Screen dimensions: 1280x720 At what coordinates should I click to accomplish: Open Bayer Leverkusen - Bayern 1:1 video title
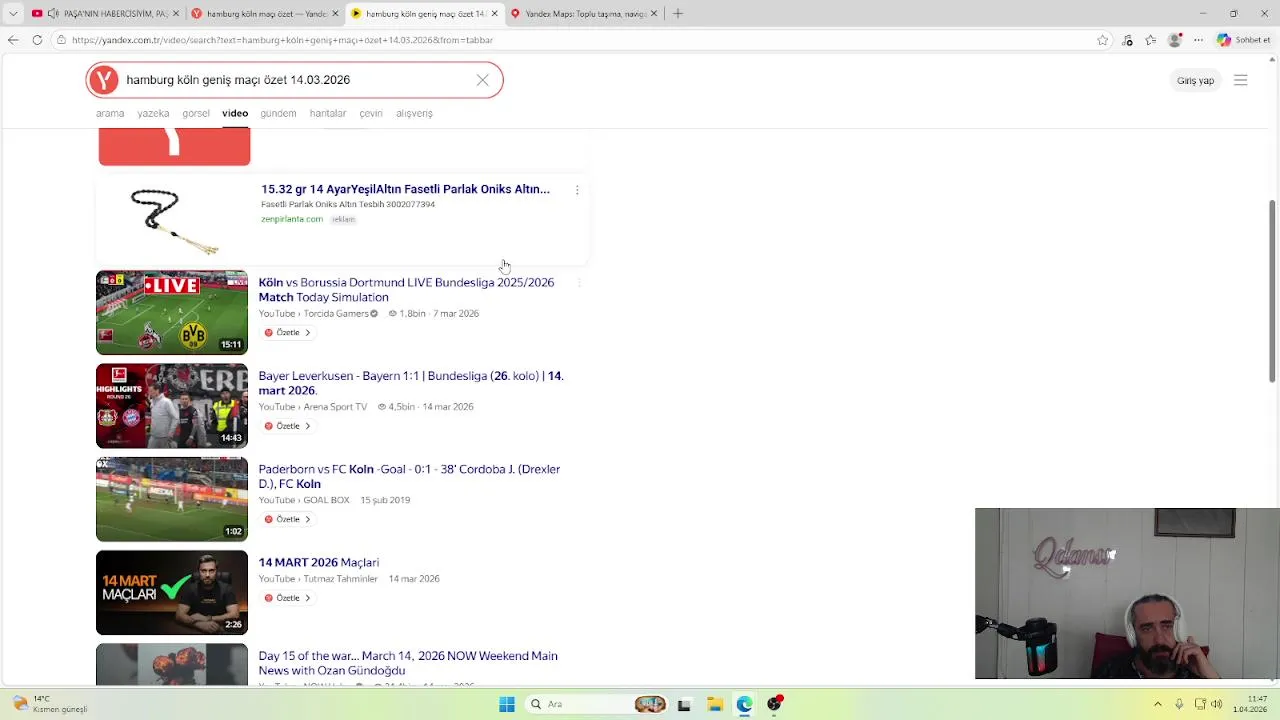click(x=411, y=383)
